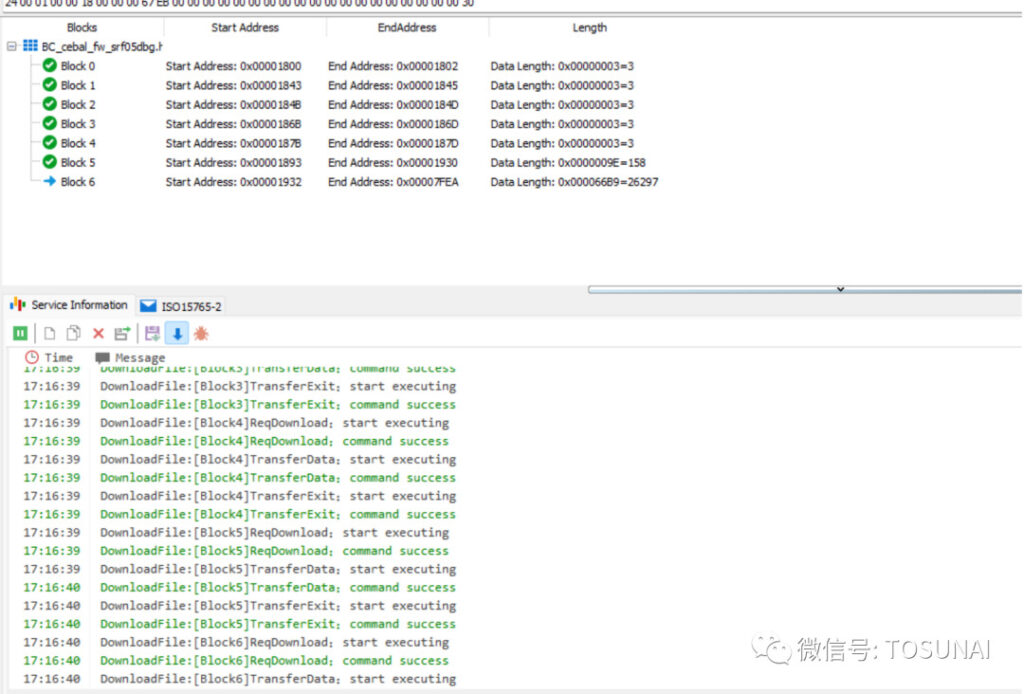Click green checkmark status of Block 0
1024x694 pixels.
[x=49, y=66]
